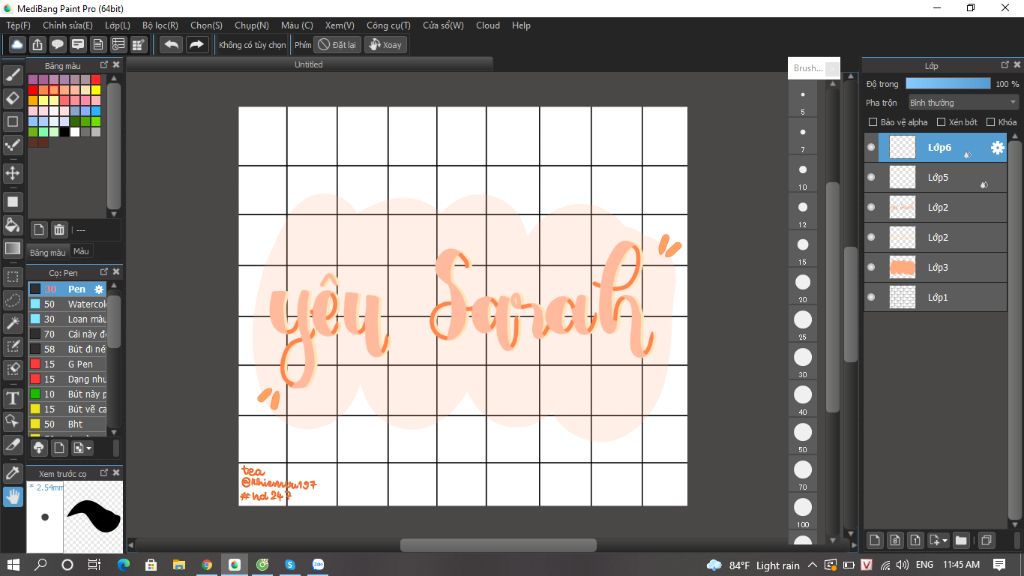Select the Brush tool in left toolbar
Viewport: 1024px width, 576px height.
(12, 75)
